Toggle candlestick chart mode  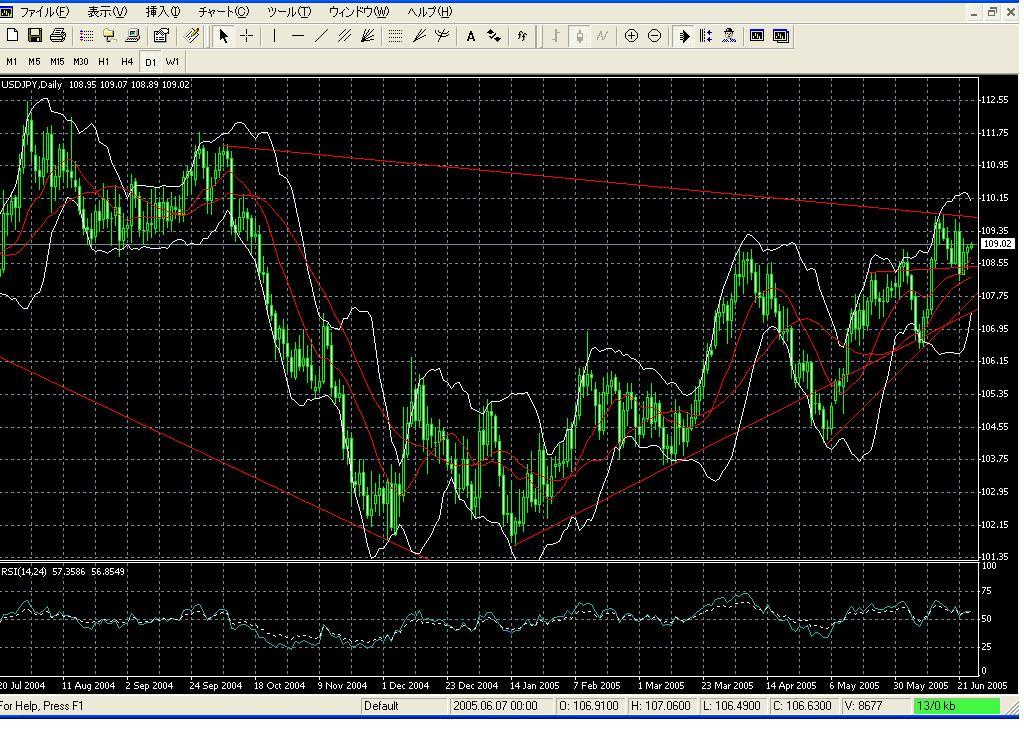tap(579, 36)
